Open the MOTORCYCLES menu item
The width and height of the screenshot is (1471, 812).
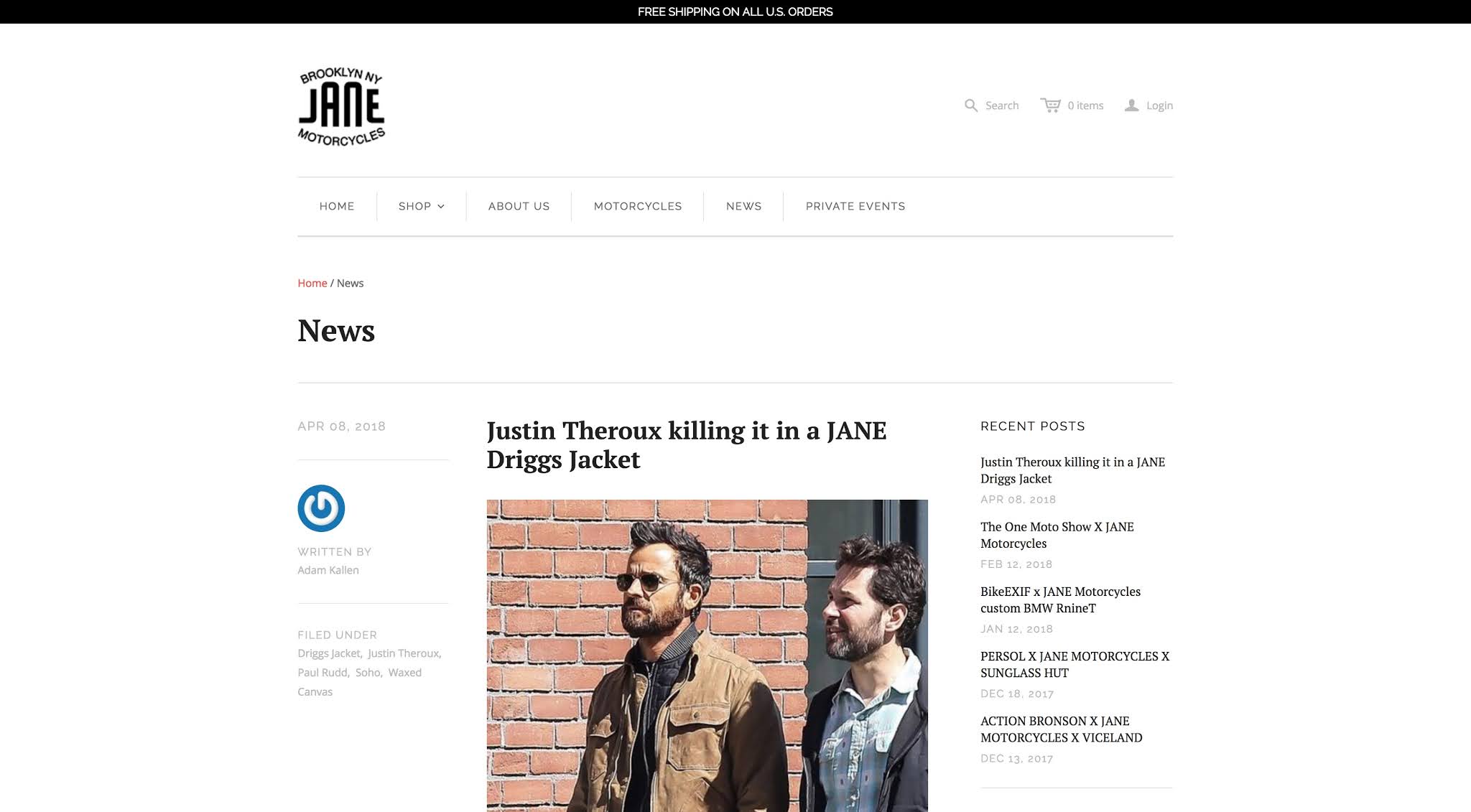[637, 206]
